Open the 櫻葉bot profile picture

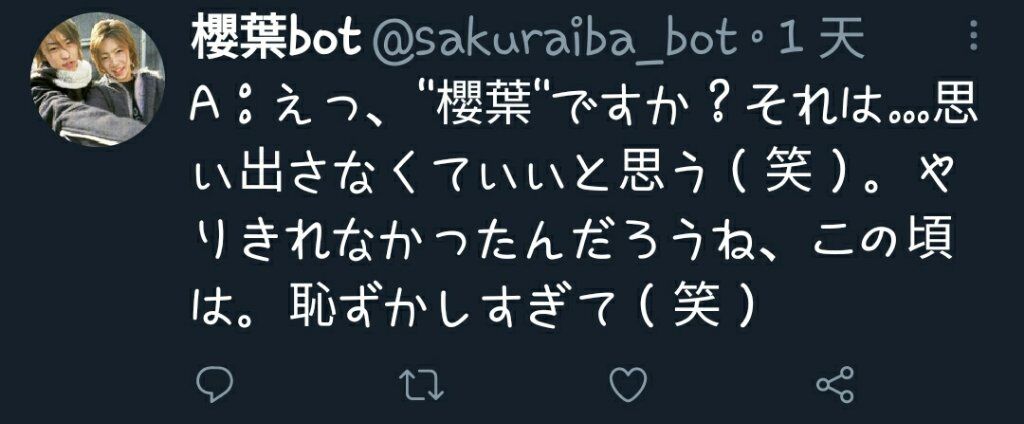(97, 79)
